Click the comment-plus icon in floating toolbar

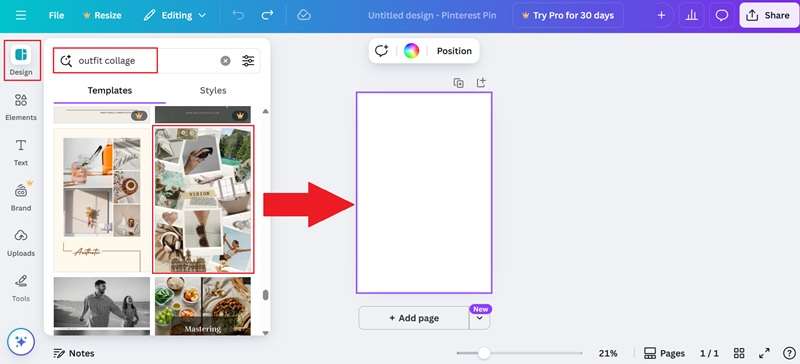click(x=381, y=51)
